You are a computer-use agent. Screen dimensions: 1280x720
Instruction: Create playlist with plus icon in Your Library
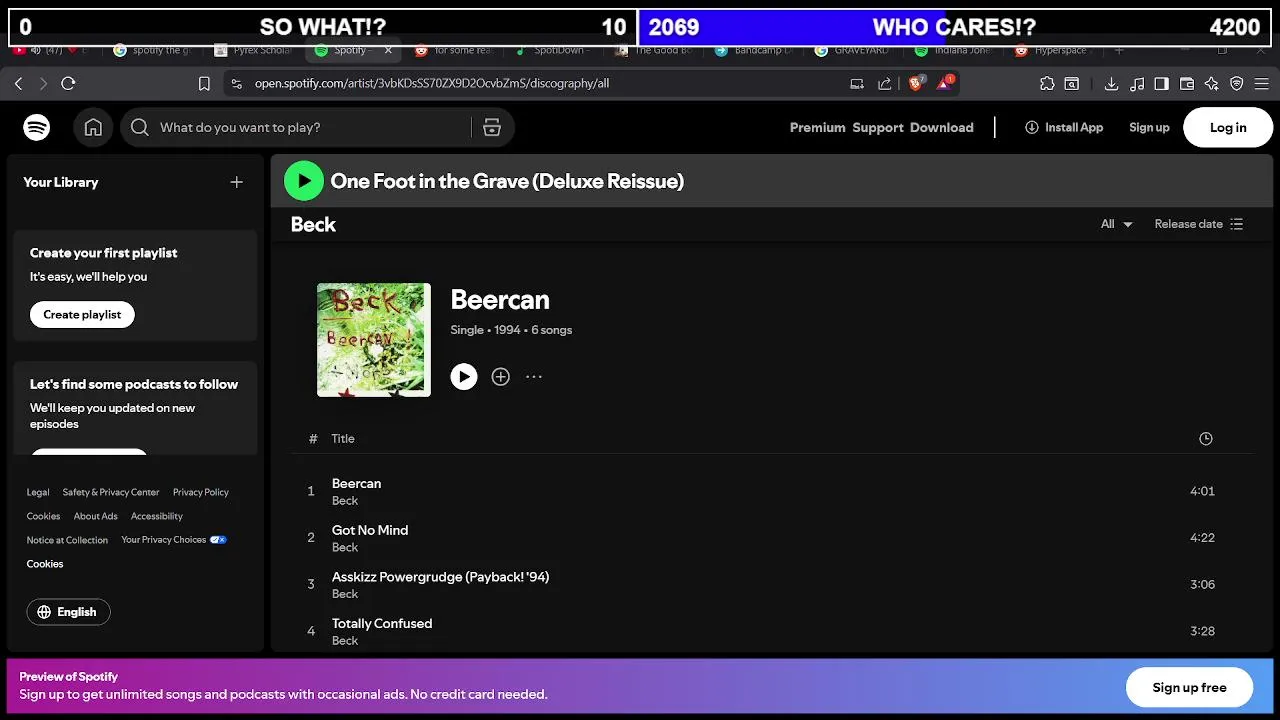[237, 182]
